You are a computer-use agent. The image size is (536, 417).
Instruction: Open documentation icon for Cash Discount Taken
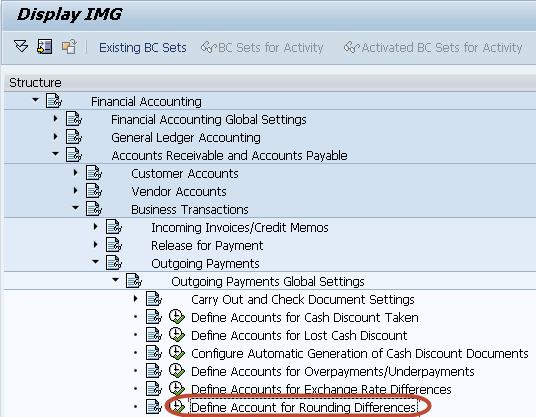pos(154,317)
